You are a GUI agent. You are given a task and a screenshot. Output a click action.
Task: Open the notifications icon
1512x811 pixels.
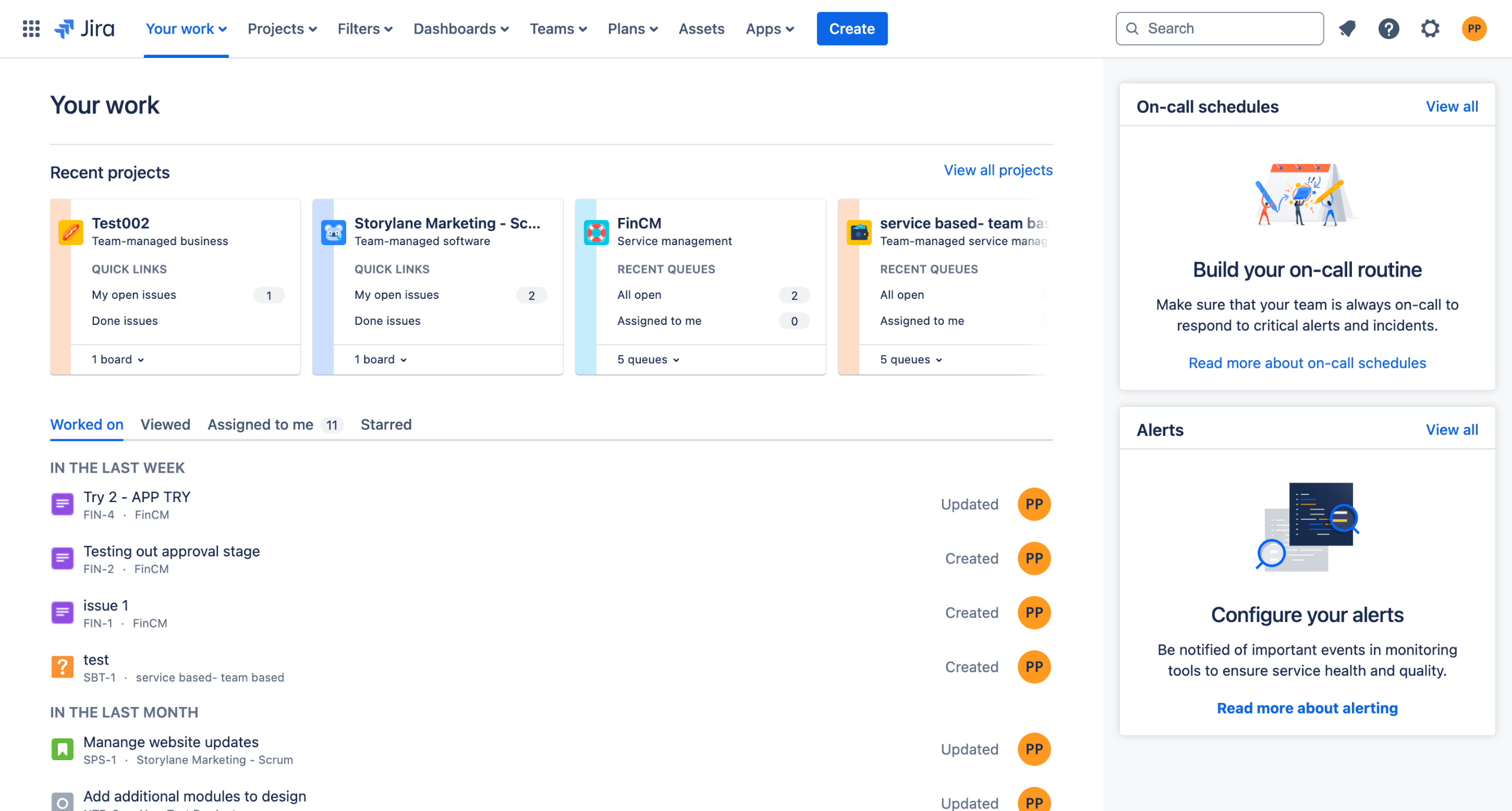pyautogui.click(x=1347, y=28)
